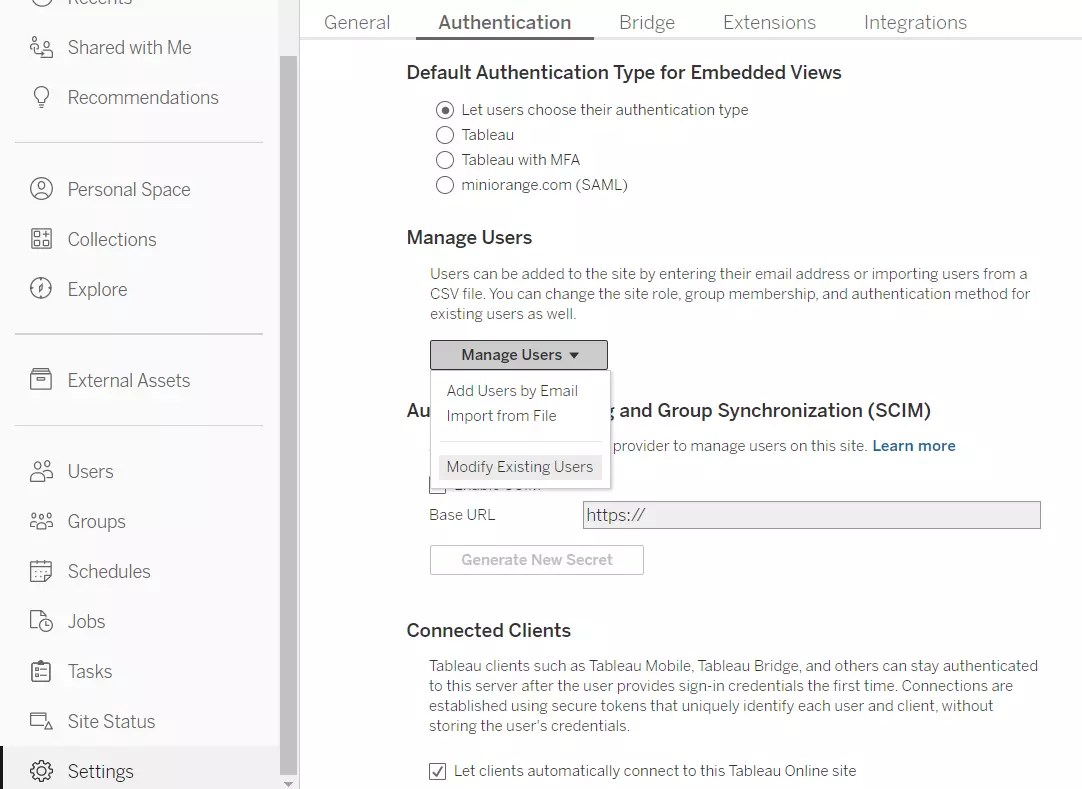The image size is (1082, 789).
Task: Click inside the Base URL input field
Action: 812,514
